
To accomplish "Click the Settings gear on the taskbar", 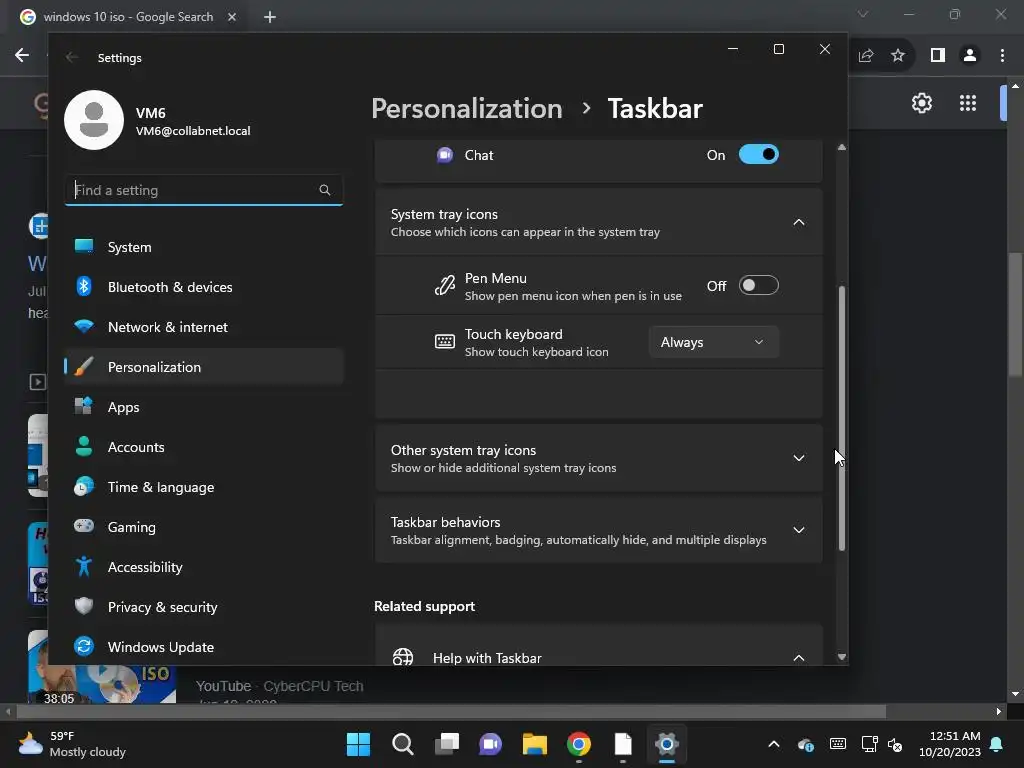I will click(667, 744).
